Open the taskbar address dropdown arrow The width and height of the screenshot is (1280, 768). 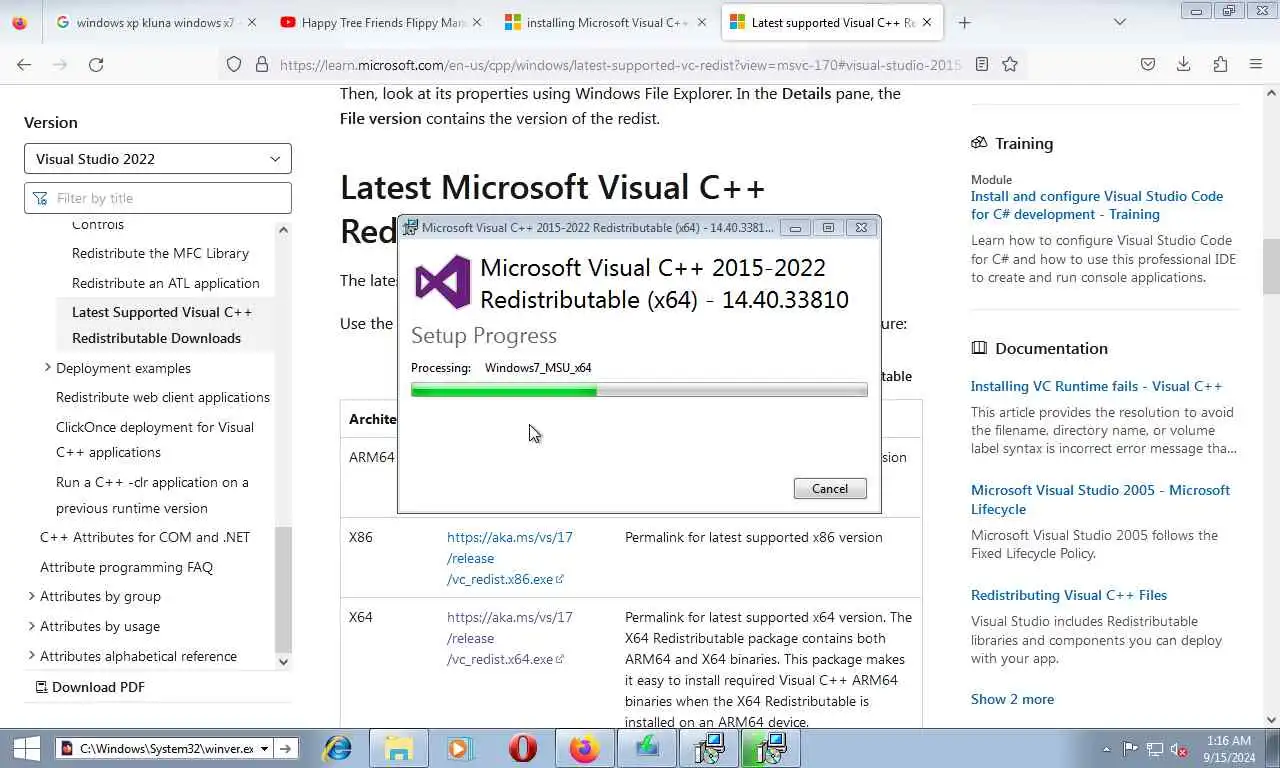pos(264,748)
